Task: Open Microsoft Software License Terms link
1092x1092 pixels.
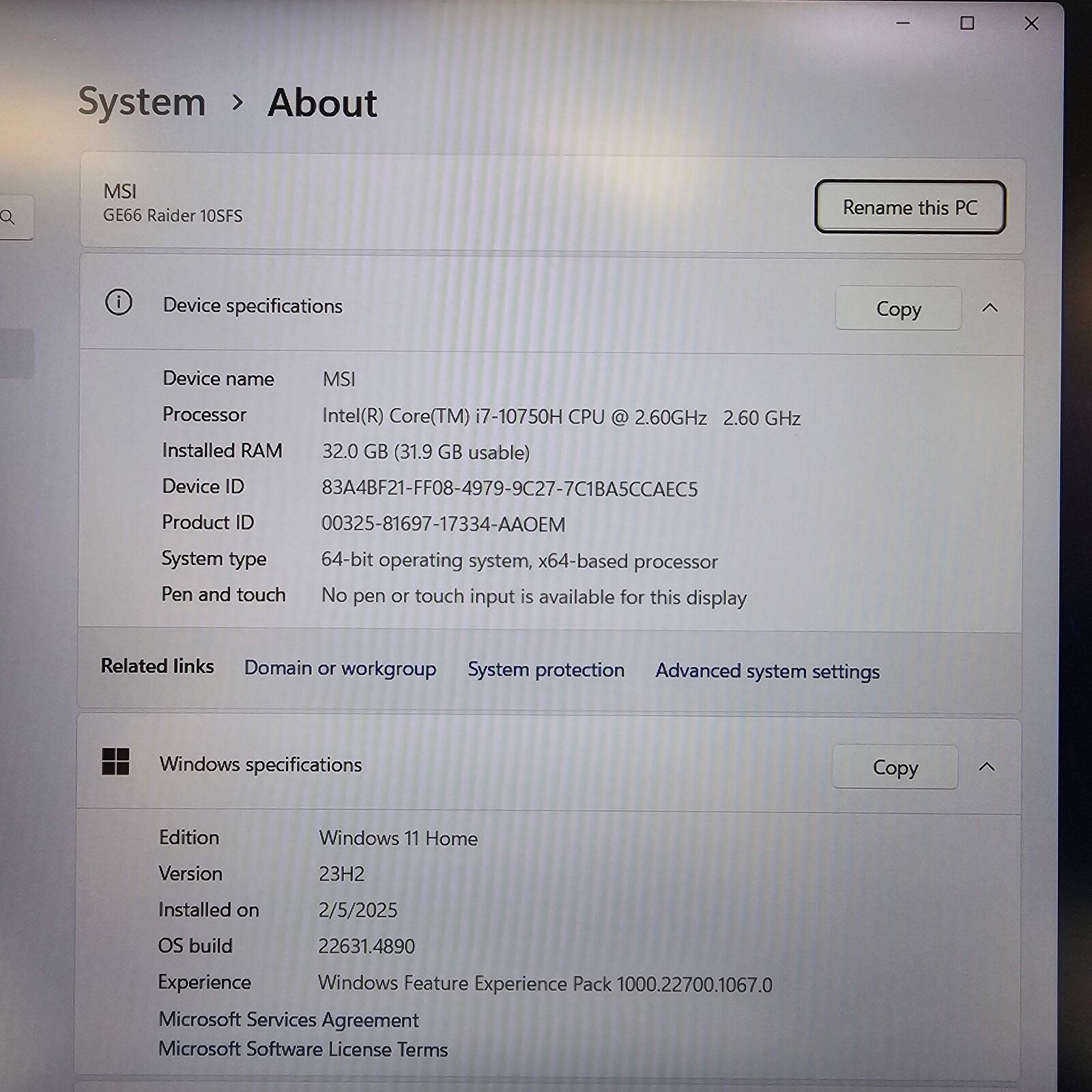Action: pos(303,1049)
